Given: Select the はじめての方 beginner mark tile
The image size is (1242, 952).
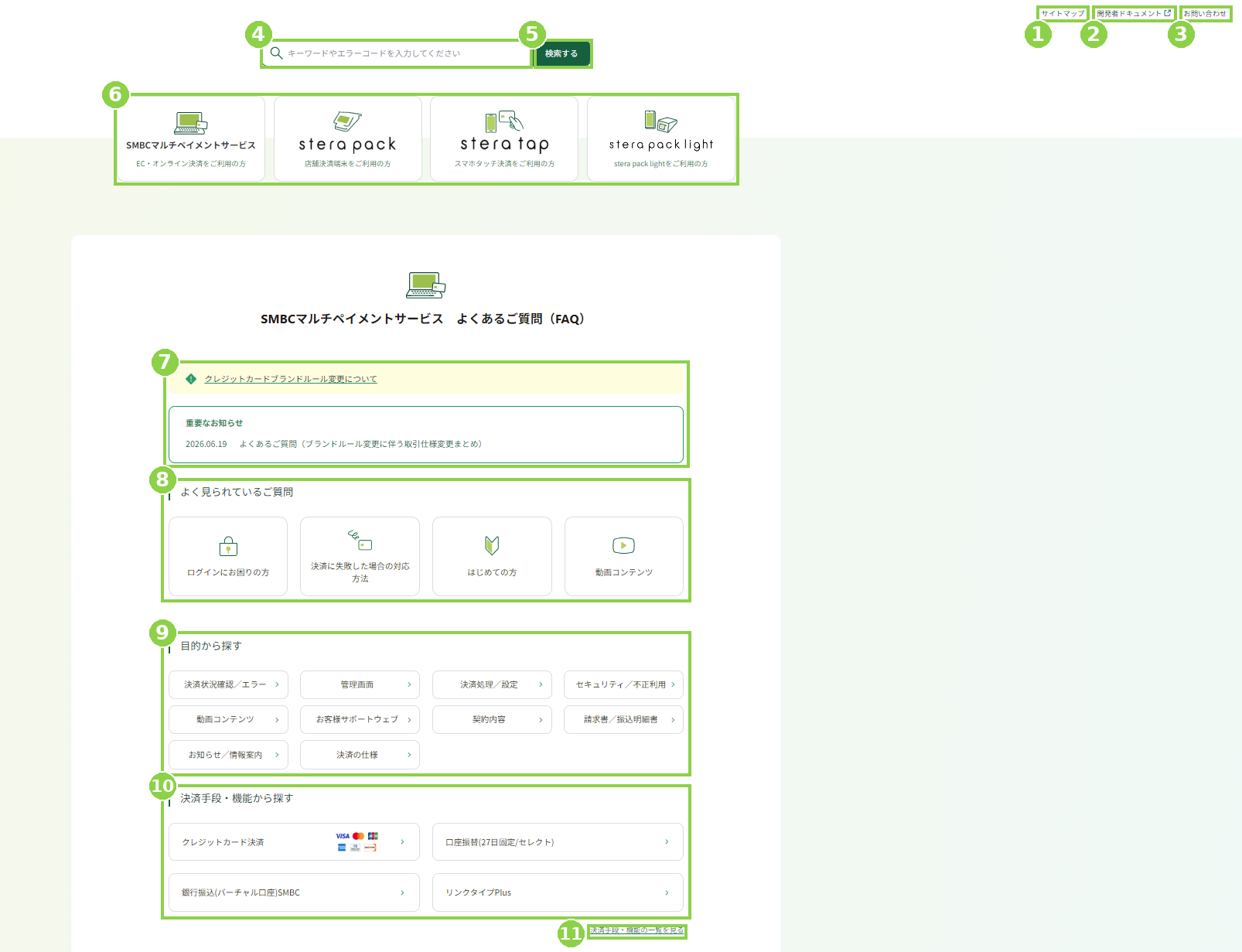Looking at the screenshot, I should (492, 556).
